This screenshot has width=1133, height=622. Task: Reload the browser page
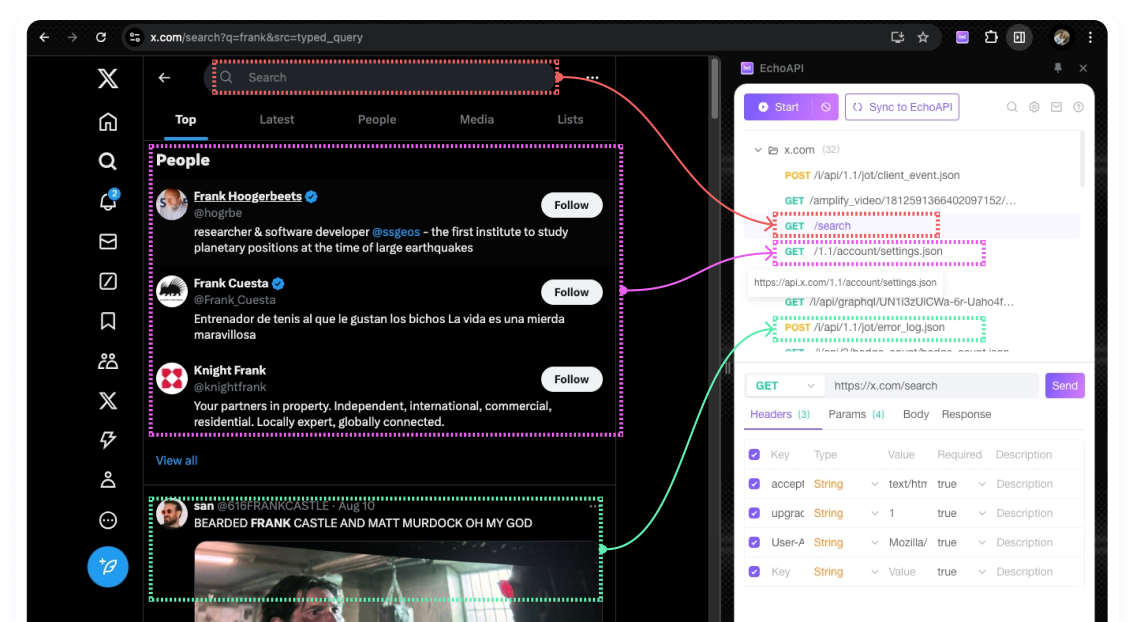pos(101,37)
